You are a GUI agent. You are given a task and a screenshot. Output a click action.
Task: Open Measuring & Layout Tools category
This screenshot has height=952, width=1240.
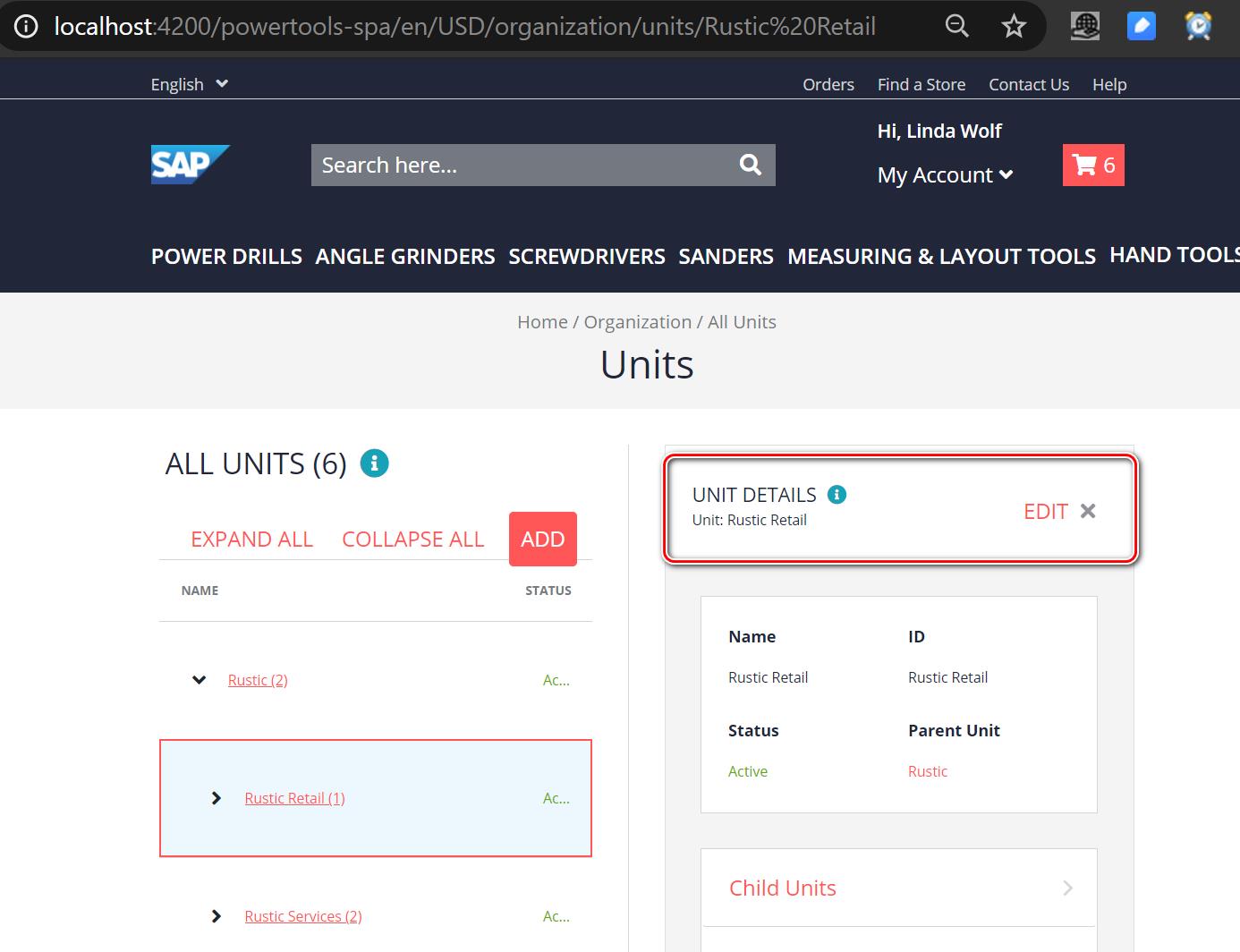(941, 256)
